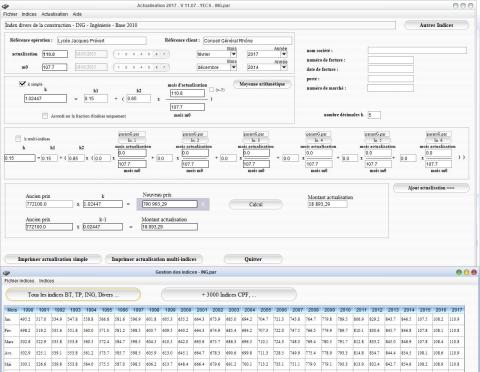Image resolution: width=480 pixels, height=372 pixels.
Task: Open the Indices menu in Actualisation window
Action: point(29,14)
